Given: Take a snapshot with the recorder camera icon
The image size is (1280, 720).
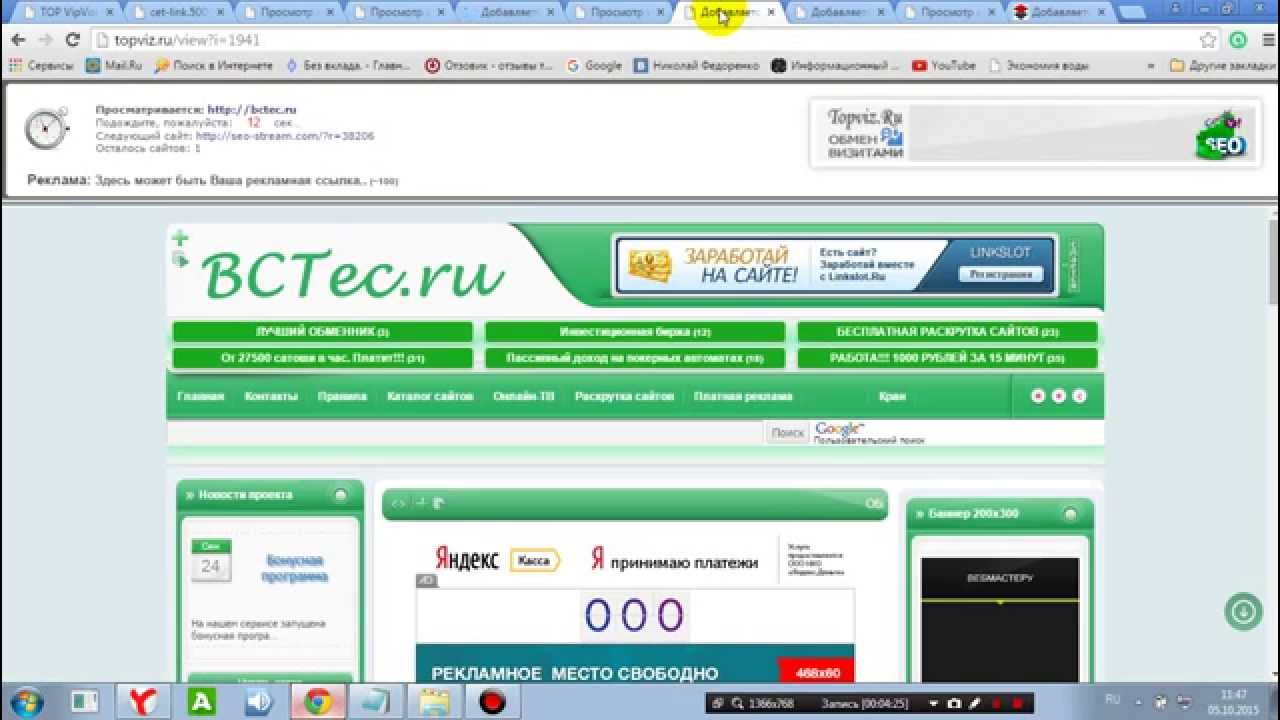Looking at the screenshot, I should [x=954, y=703].
